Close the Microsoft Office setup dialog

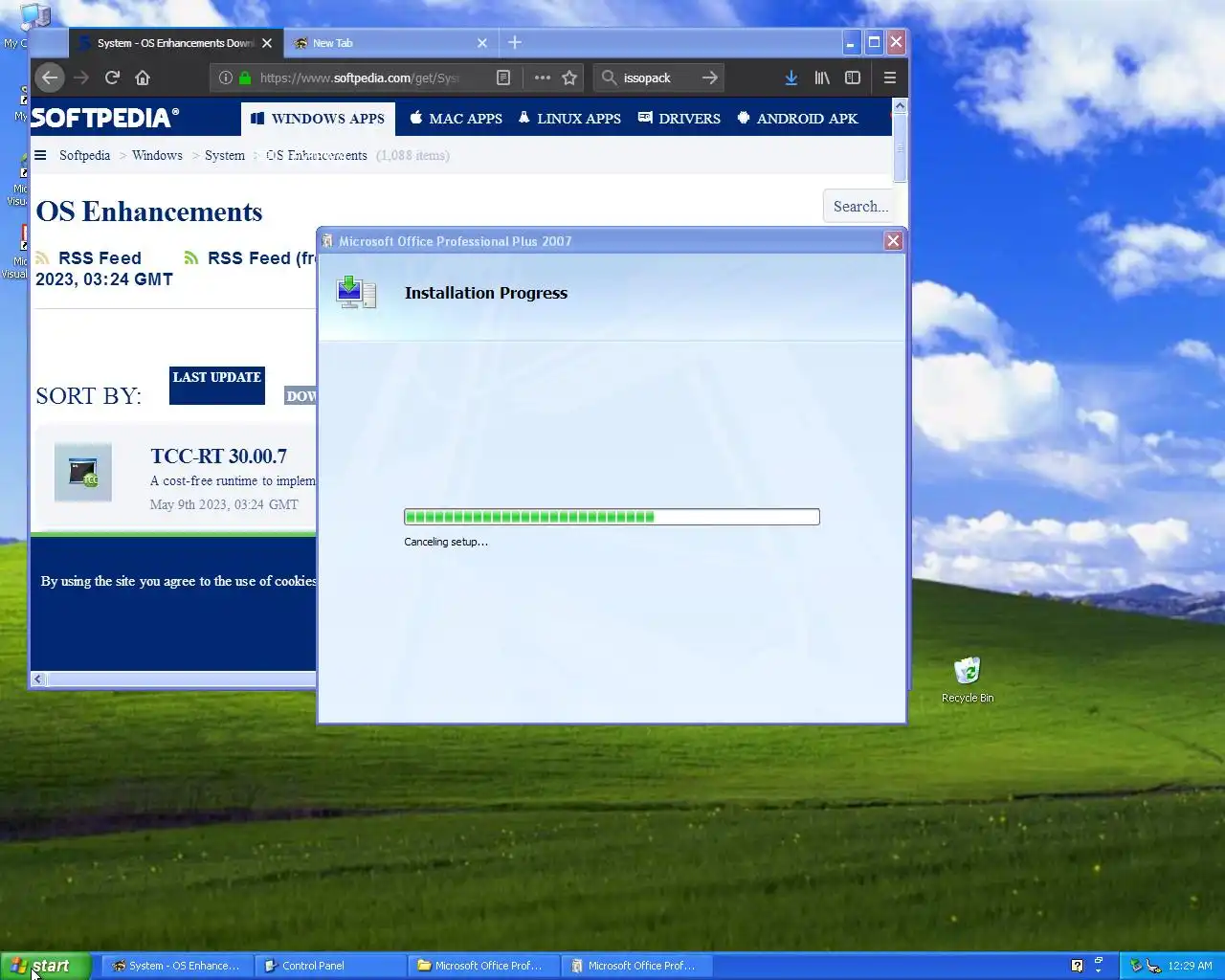coord(893,240)
